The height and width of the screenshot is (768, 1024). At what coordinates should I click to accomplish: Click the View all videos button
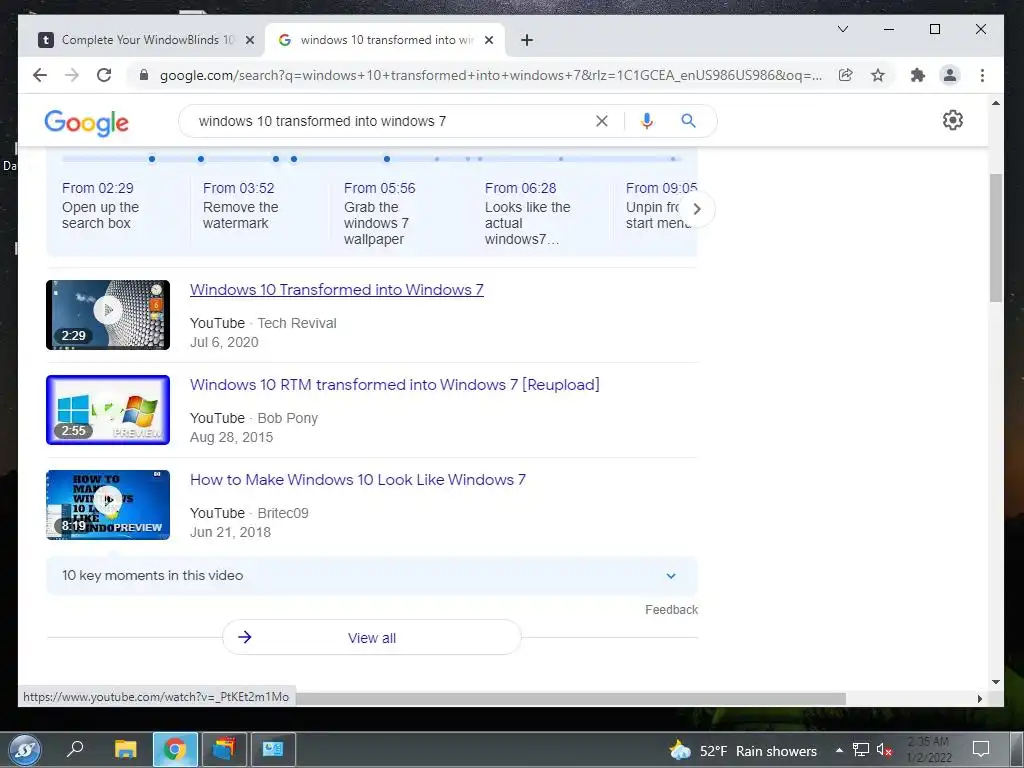pos(372,637)
